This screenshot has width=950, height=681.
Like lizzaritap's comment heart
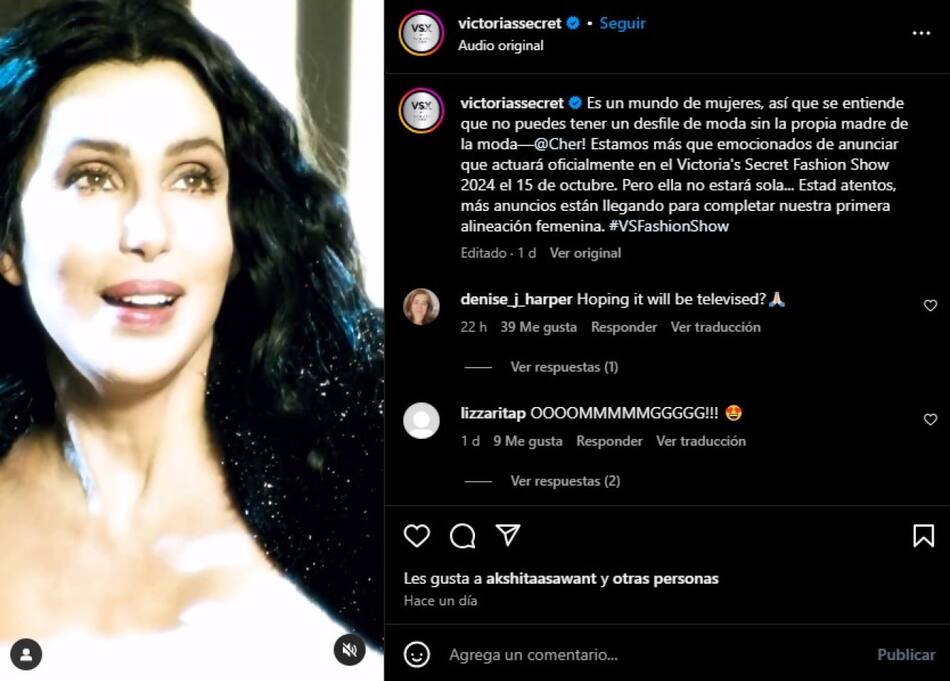tap(930, 419)
